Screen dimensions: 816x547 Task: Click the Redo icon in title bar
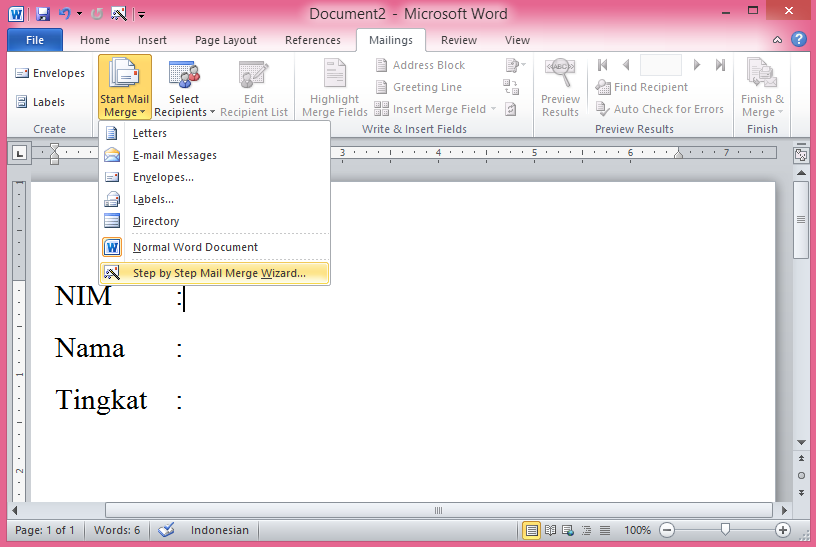point(96,14)
